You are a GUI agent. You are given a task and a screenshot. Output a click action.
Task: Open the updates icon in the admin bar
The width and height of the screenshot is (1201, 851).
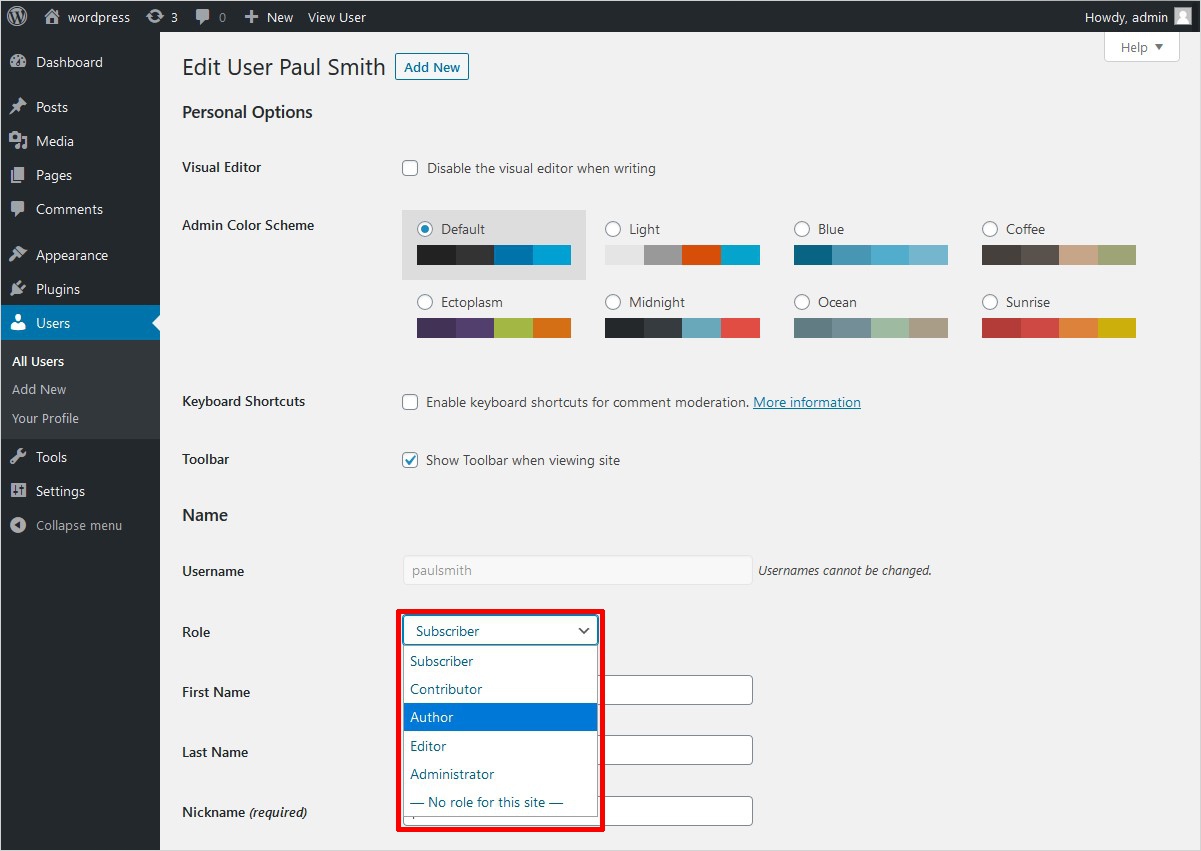click(x=155, y=17)
